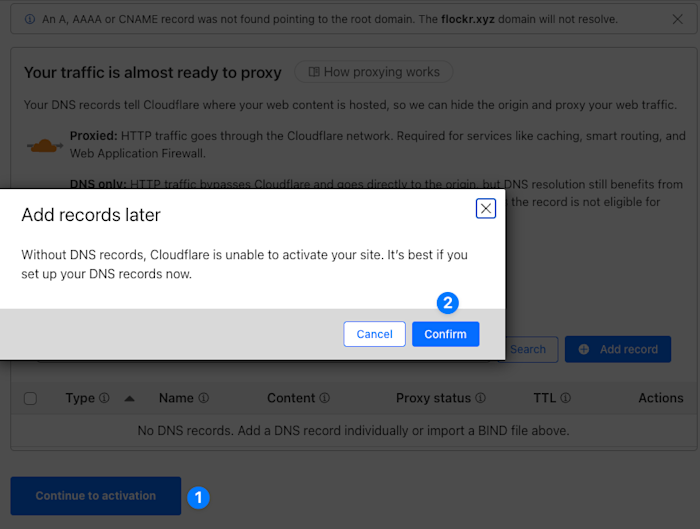
Task: Close the Add records later dialog
Action: click(486, 208)
